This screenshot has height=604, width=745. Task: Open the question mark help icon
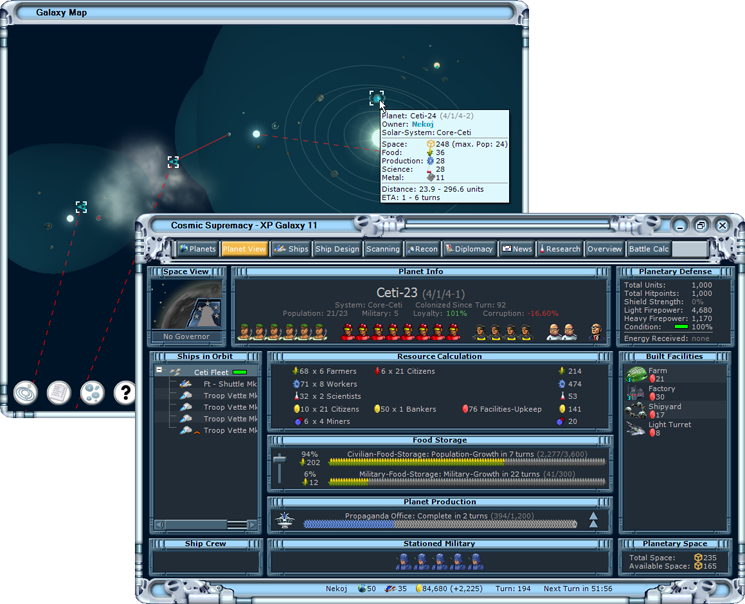point(124,393)
